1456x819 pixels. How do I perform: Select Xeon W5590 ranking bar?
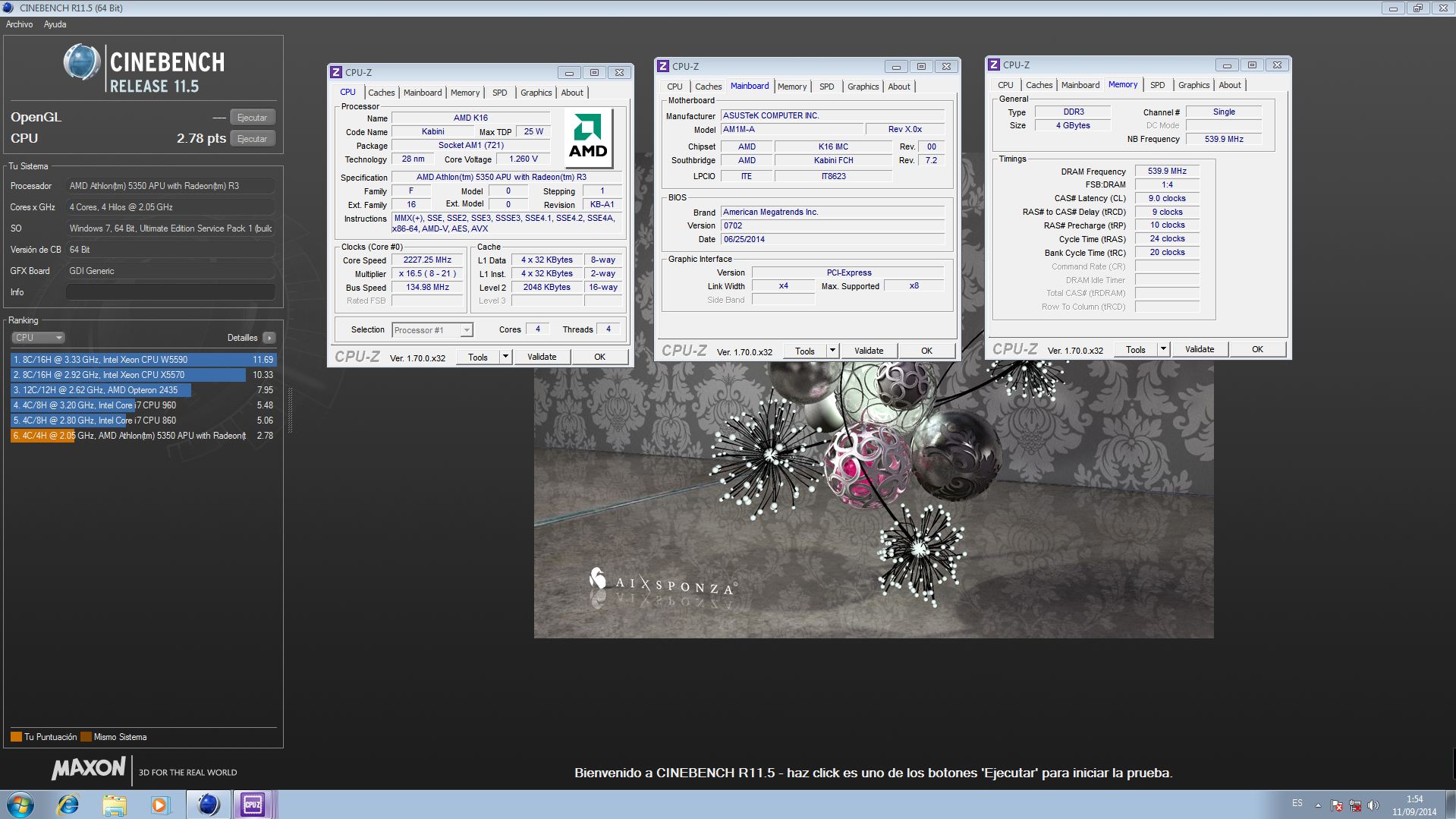pyautogui.click(x=143, y=360)
